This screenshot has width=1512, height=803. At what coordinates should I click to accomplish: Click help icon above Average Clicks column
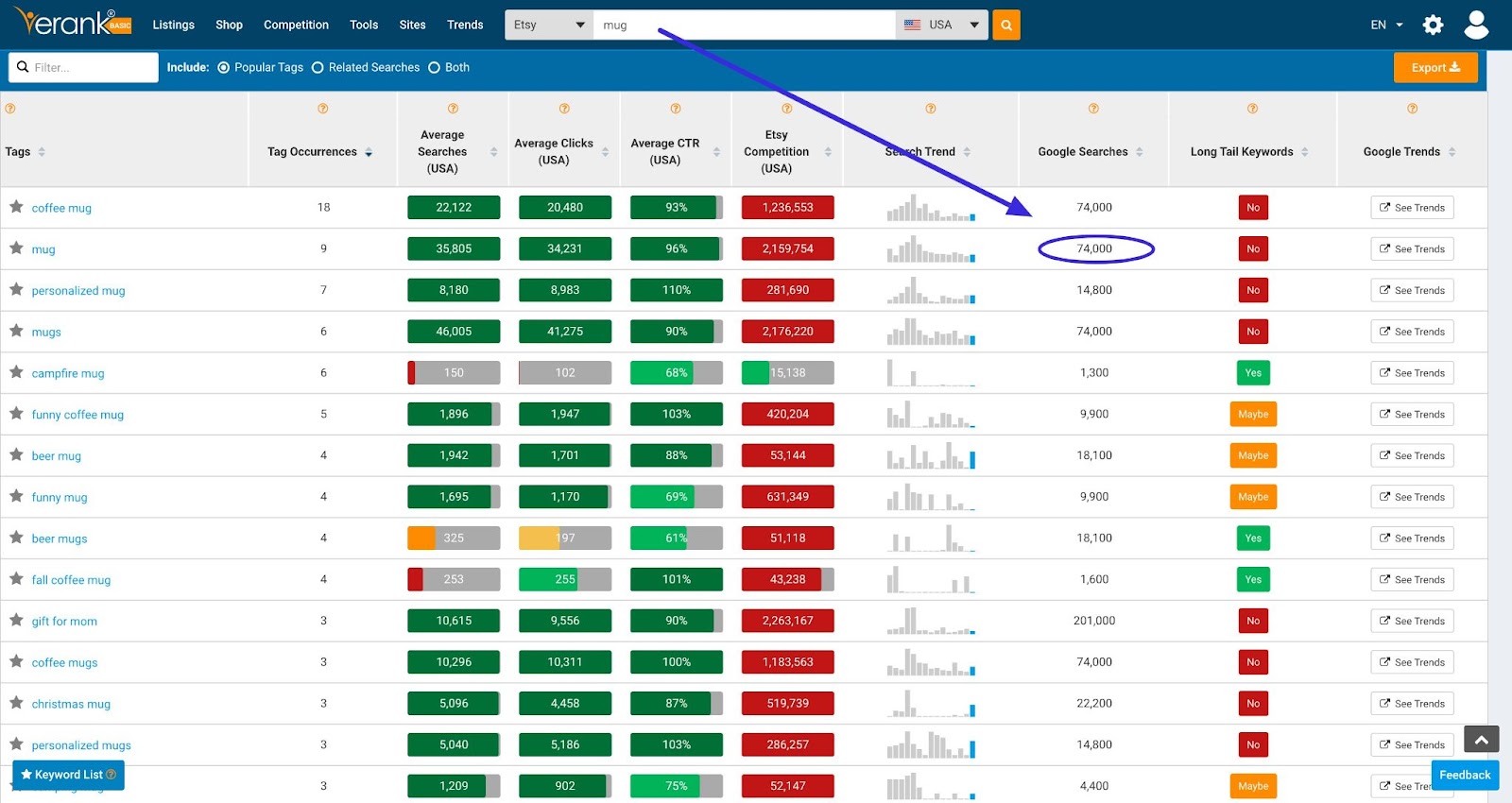[x=564, y=109]
